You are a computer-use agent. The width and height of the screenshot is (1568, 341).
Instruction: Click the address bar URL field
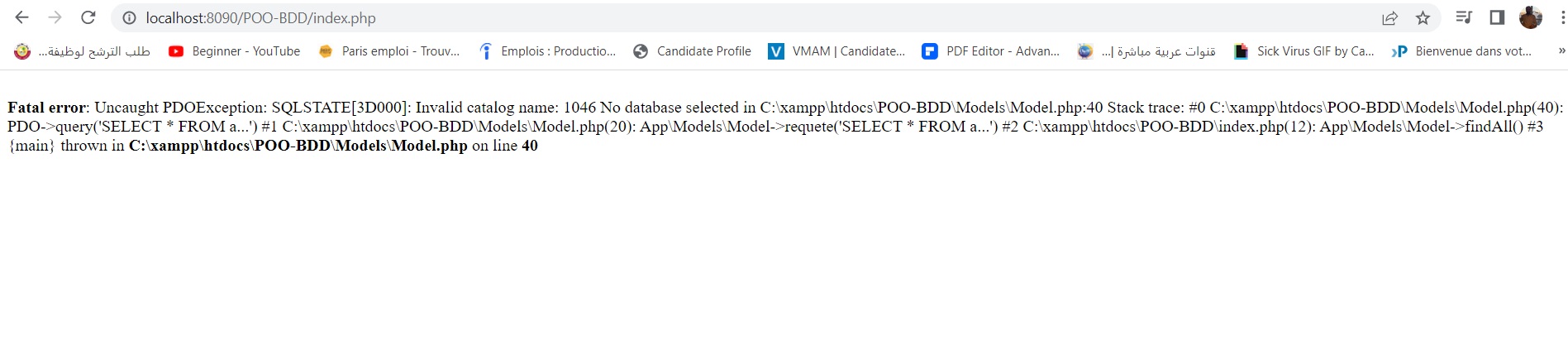[x=744, y=17]
